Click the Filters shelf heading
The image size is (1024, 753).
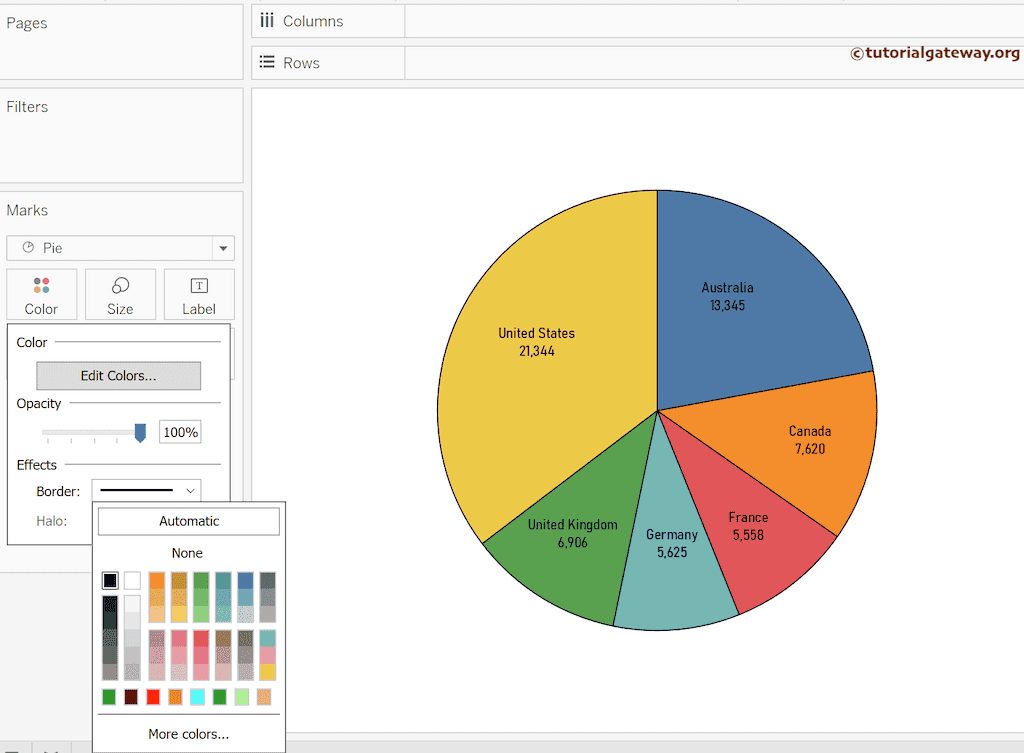27,107
